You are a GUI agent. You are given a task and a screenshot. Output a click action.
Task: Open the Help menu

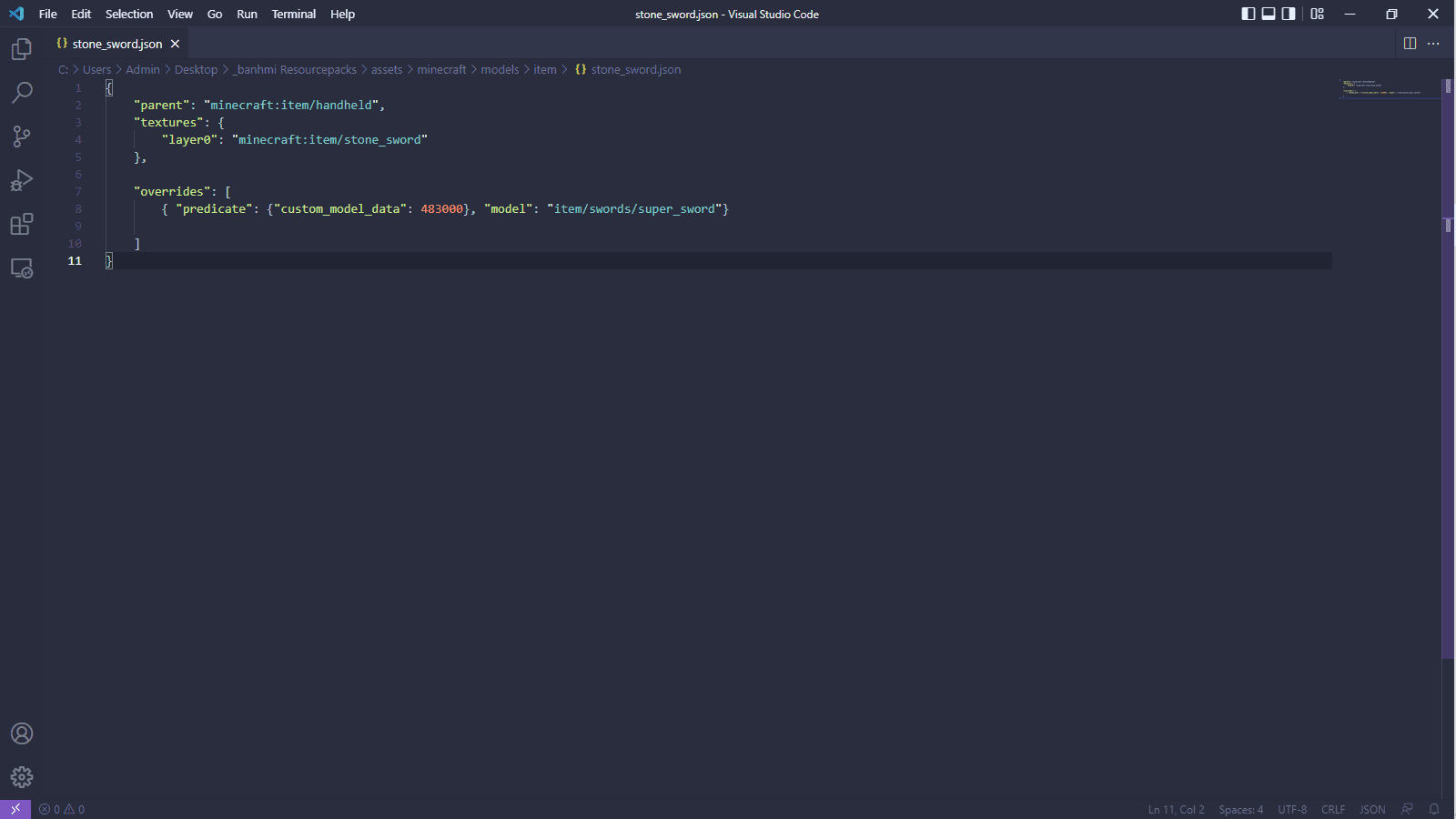click(342, 14)
